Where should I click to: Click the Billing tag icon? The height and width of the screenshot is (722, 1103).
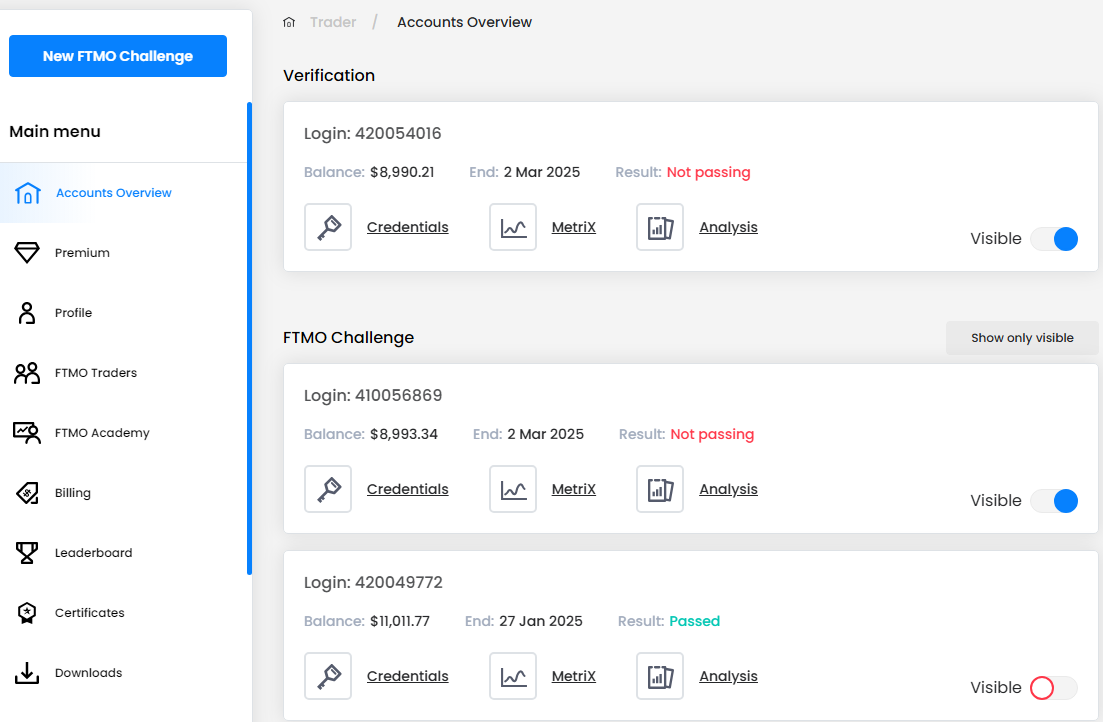click(x=27, y=493)
